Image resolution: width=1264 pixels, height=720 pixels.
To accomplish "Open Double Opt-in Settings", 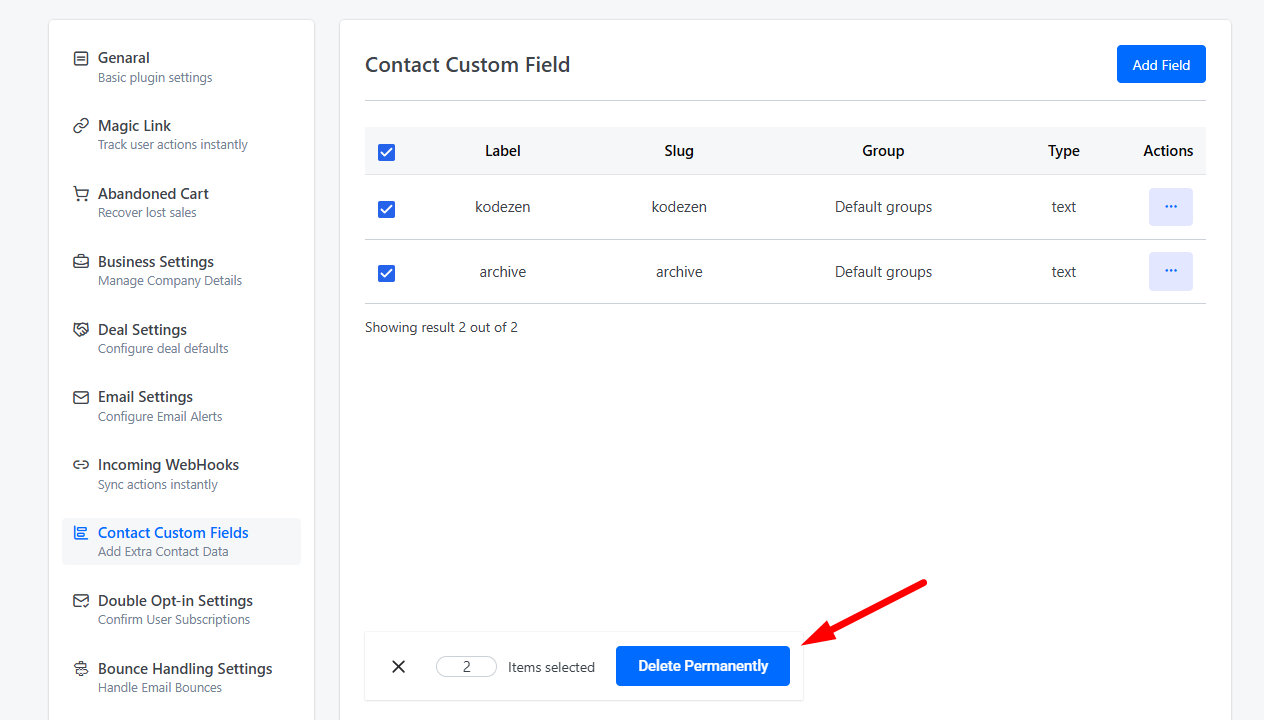I will 181,610.
